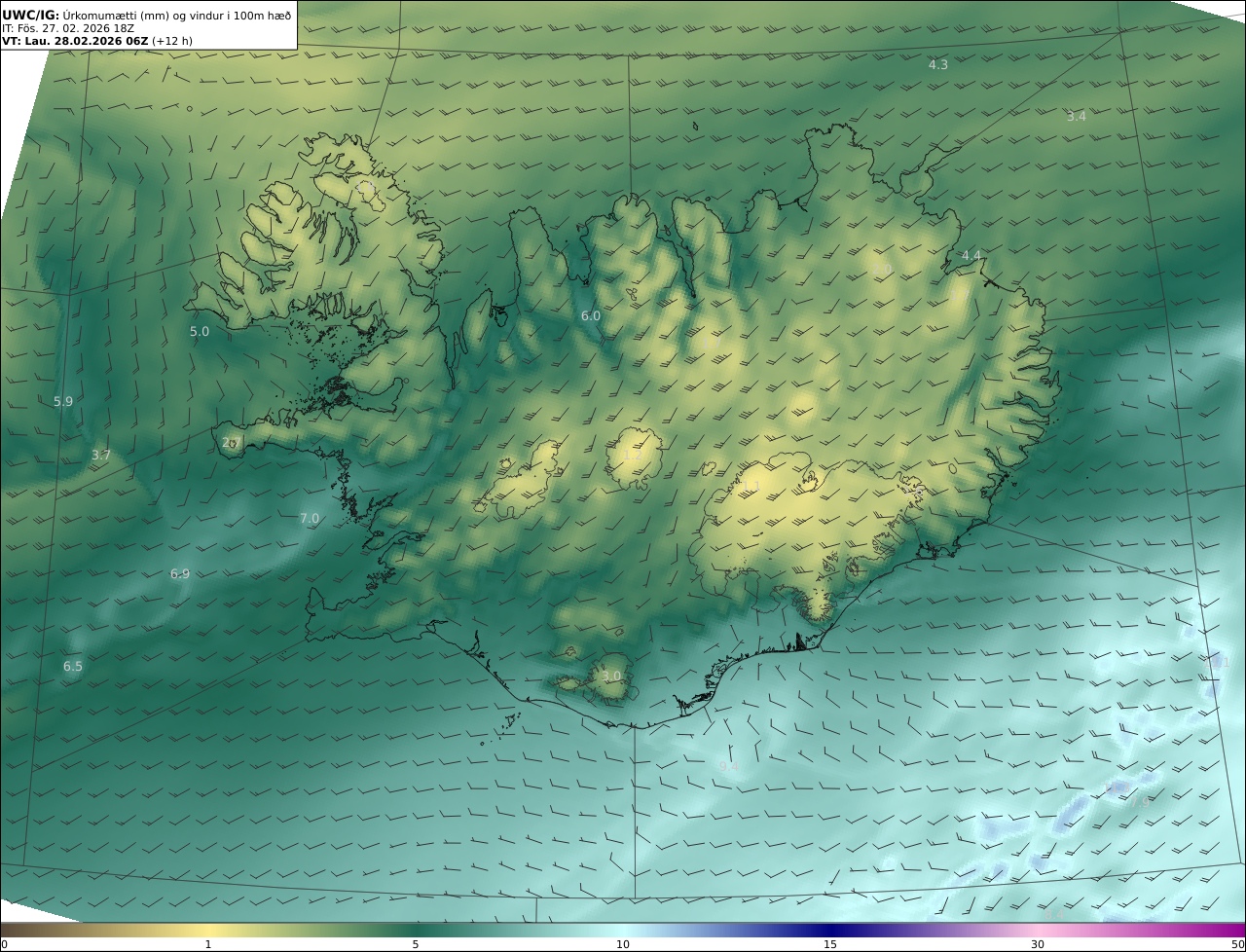
Task: Click the 4.3 value label on the map
Action: coord(937,64)
